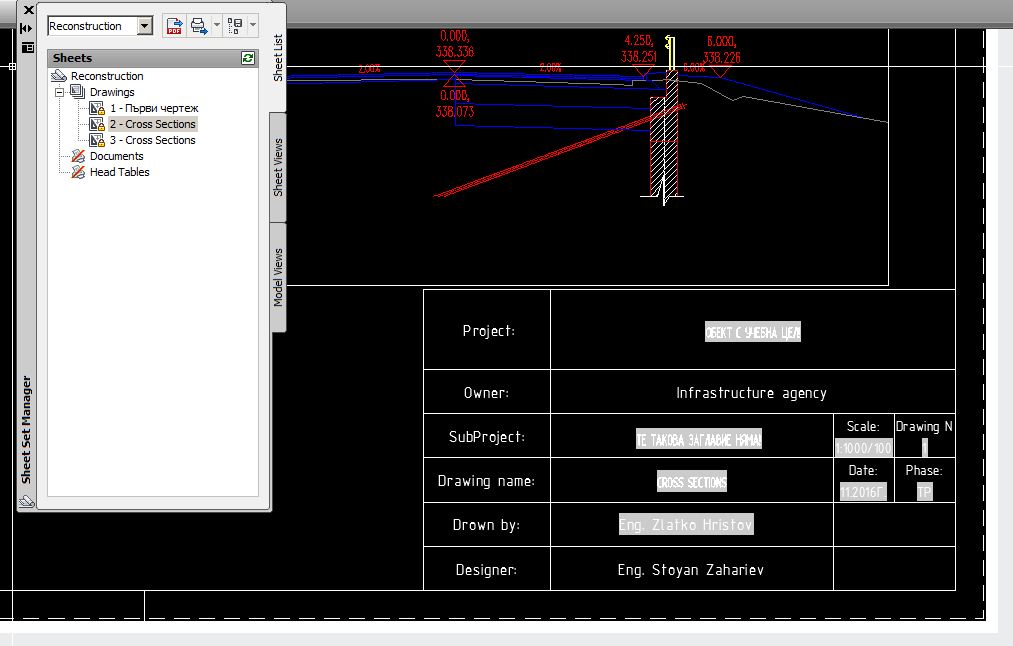Click the lock icon on sheet 2
The image size is (1013, 646).
pyautogui.click(x=101, y=125)
